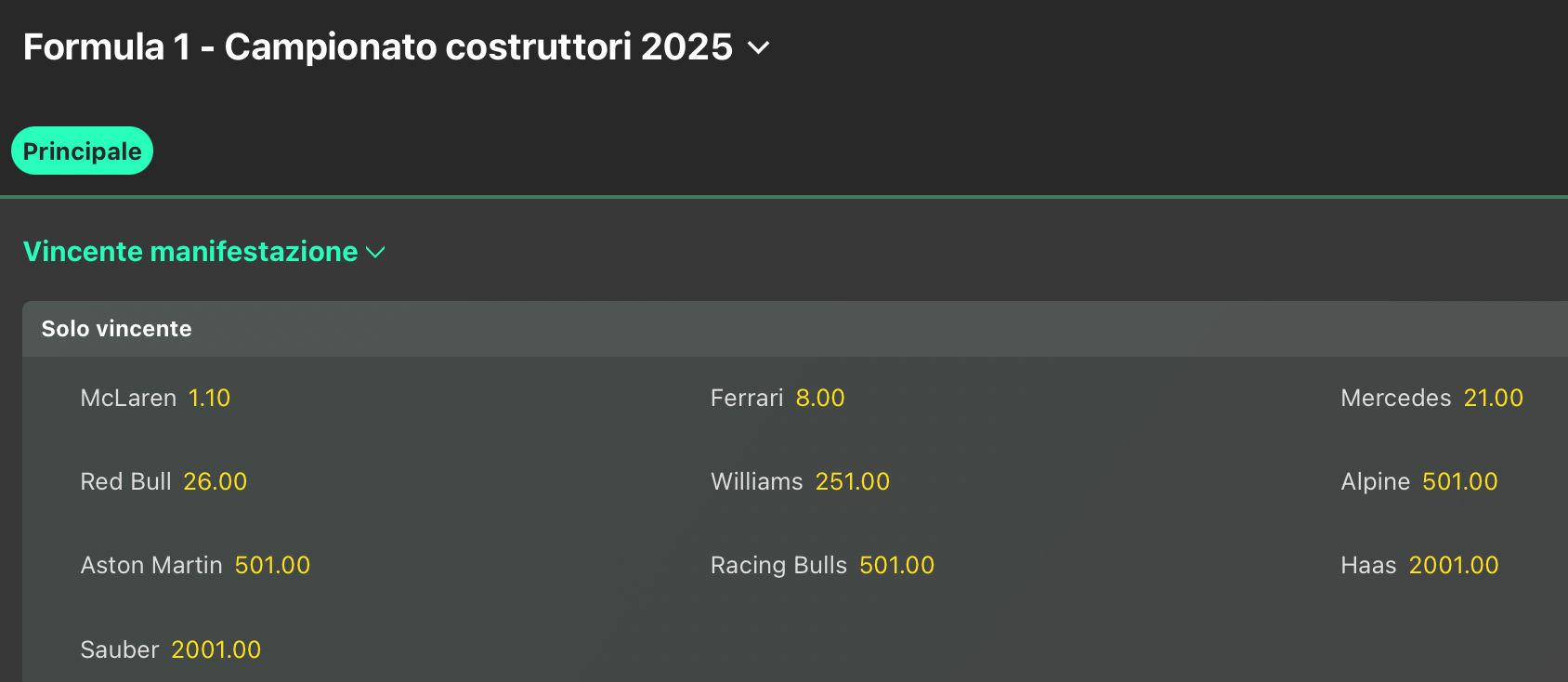The width and height of the screenshot is (1568, 682).
Task: Select Racing Bulls odds 501.00
Action: click(x=896, y=566)
